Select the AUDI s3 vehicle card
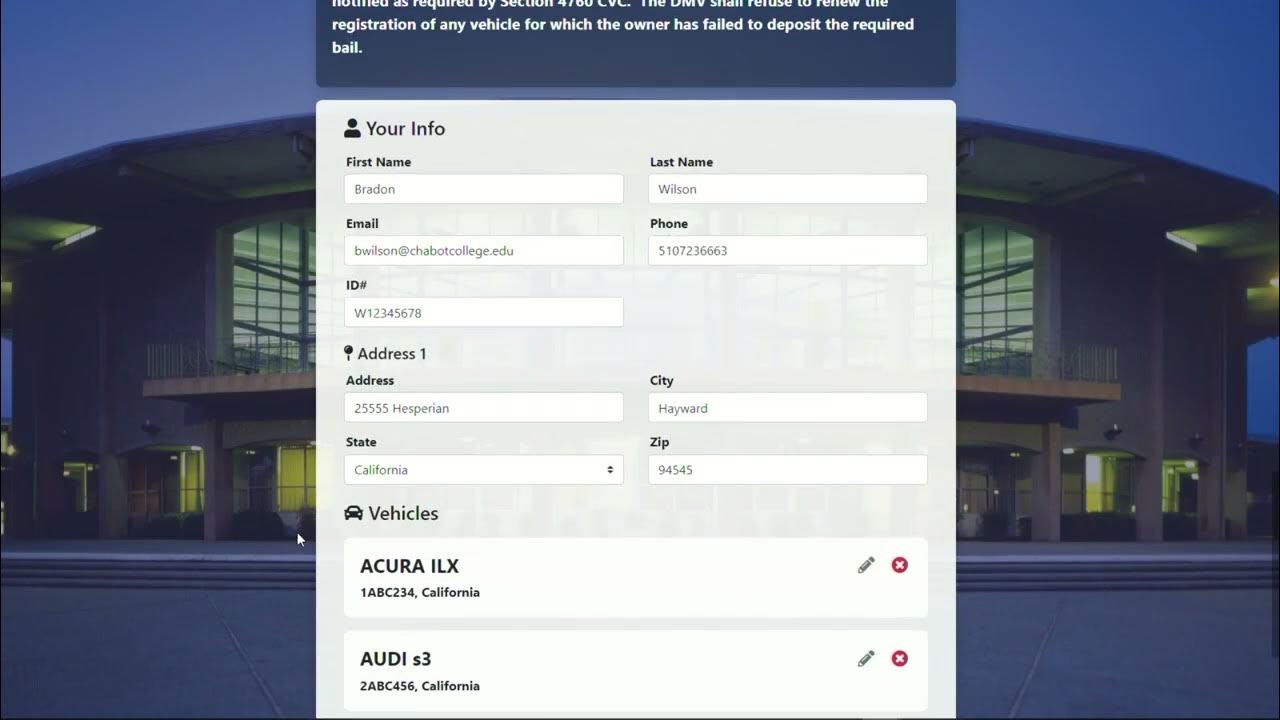 point(600,671)
